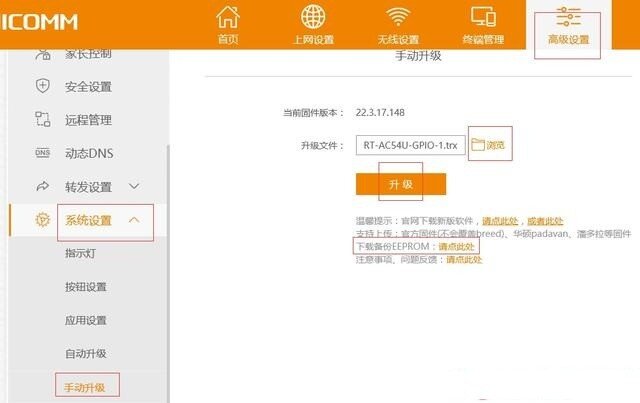The image size is (640, 403).
Task: Switch to the 上网设置 tab label
Action: pyautogui.click(x=313, y=40)
